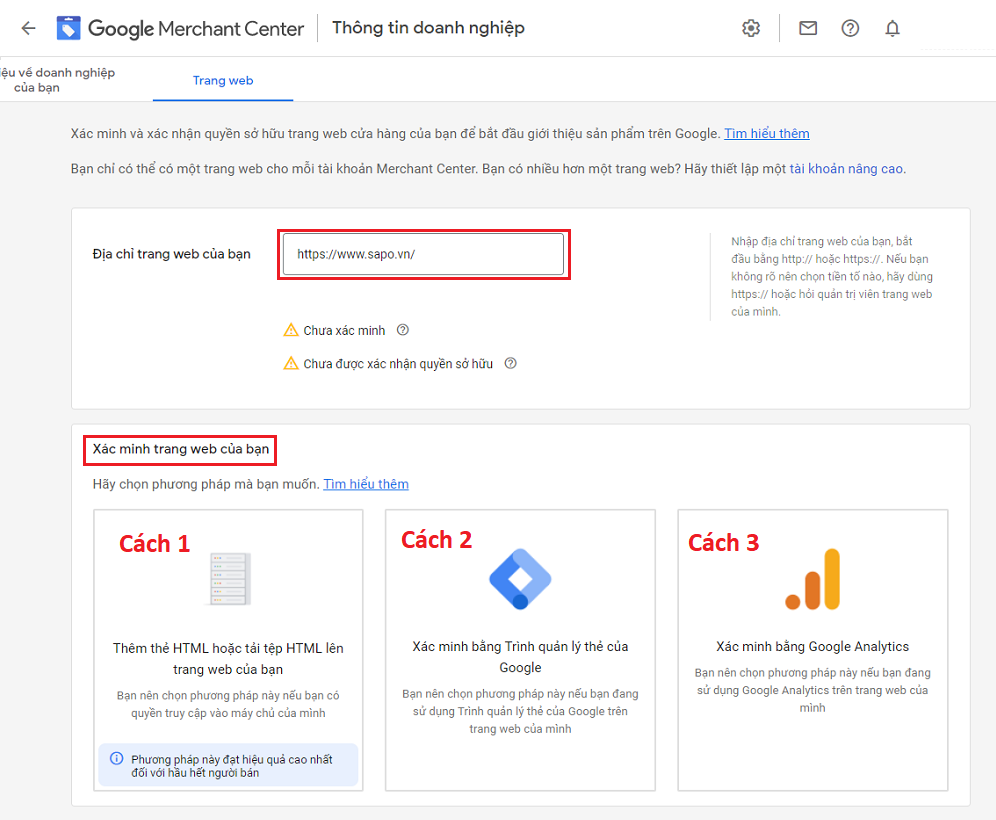The image size is (996, 820).
Task: Open the help question mark icon
Action: coord(850,28)
